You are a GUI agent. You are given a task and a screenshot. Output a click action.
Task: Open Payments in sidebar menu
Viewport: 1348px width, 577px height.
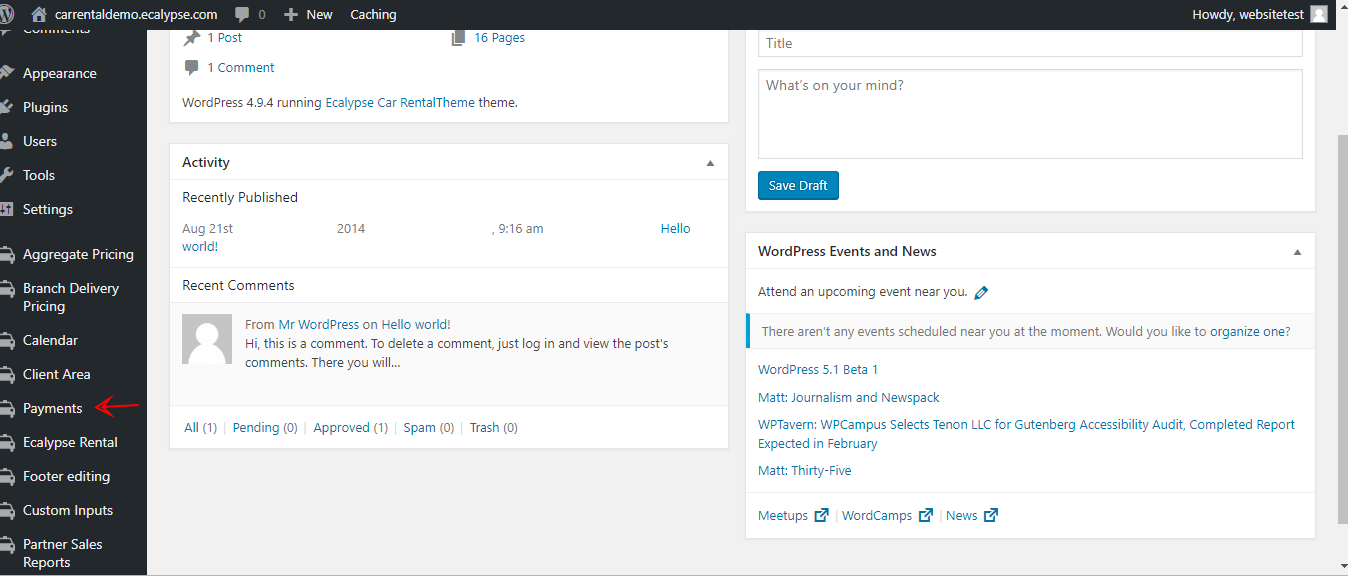[52, 408]
